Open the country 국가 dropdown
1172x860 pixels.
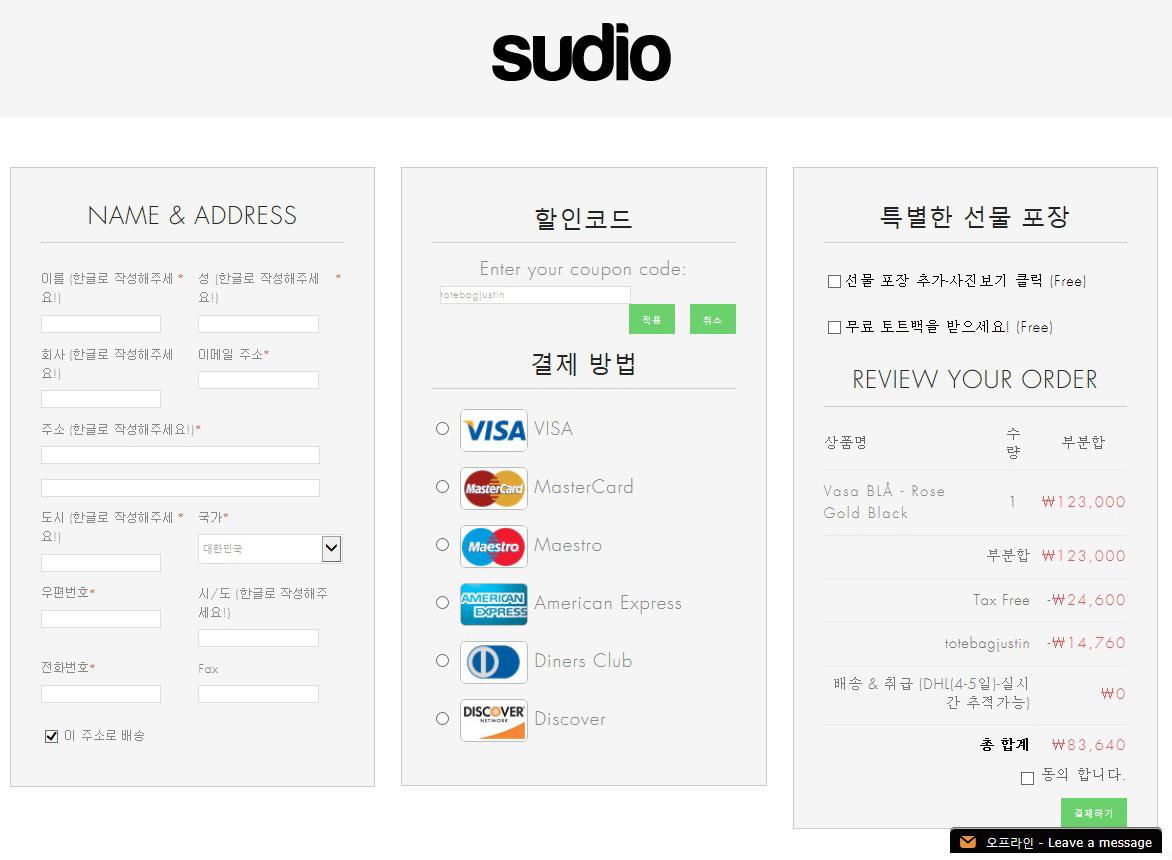click(270, 548)
